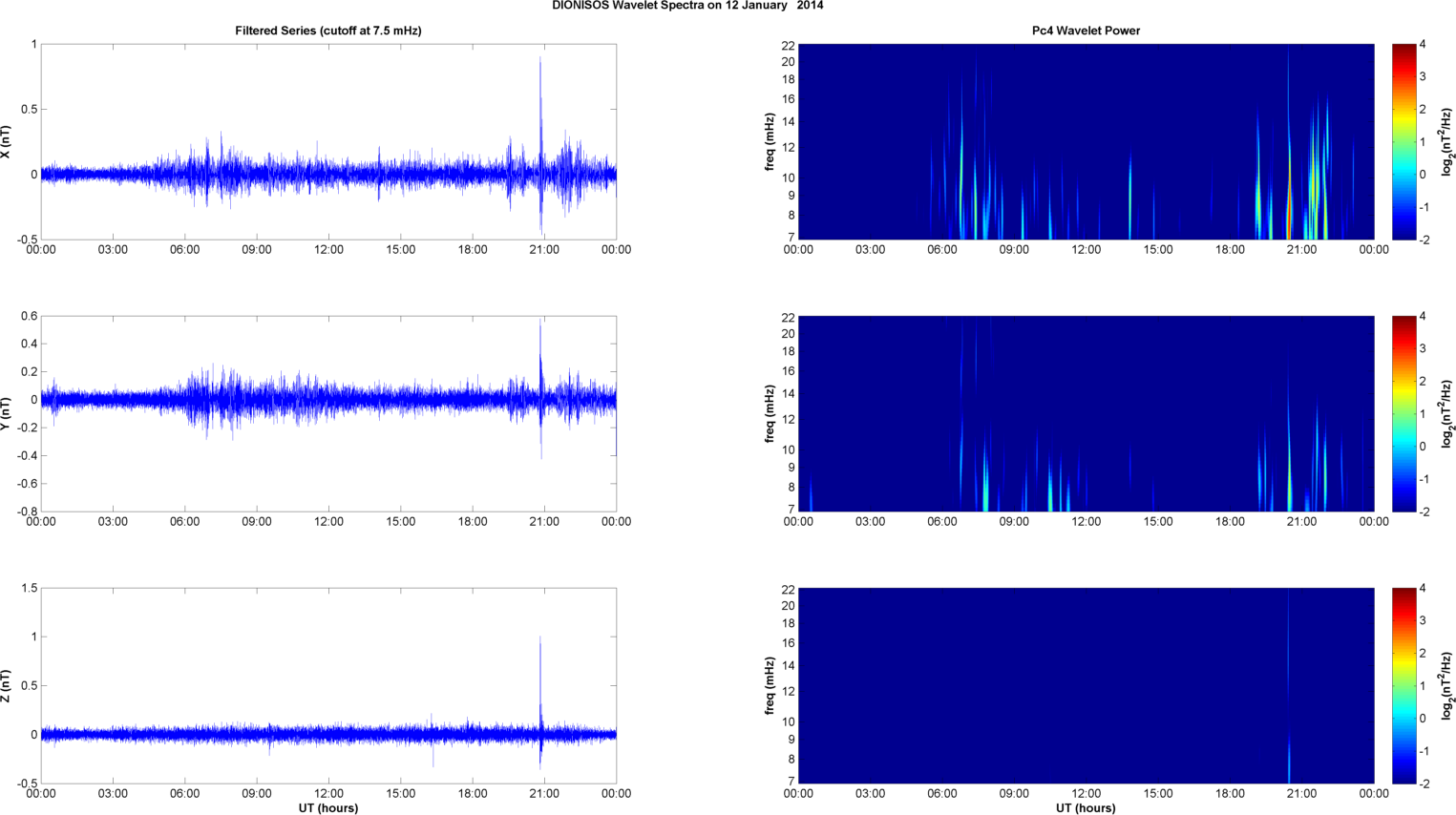Click the "0" tick on the middle color bar
Viewport: 1456px width, 815px height.
[x=1423, y=447]
